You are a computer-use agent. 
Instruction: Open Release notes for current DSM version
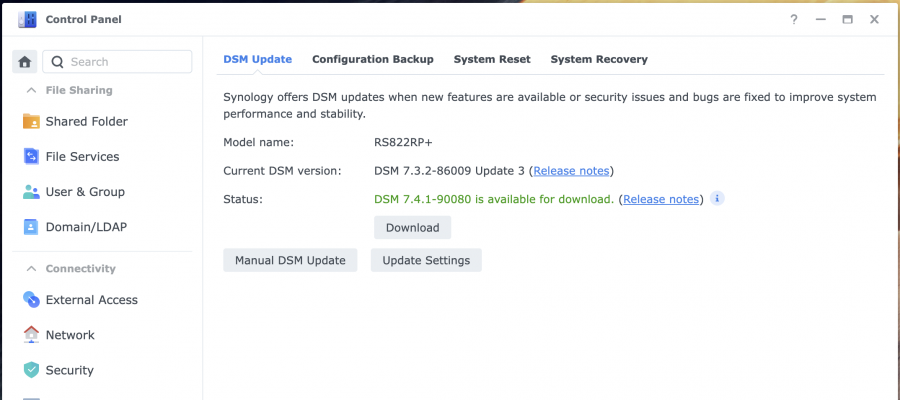(571, 171)
